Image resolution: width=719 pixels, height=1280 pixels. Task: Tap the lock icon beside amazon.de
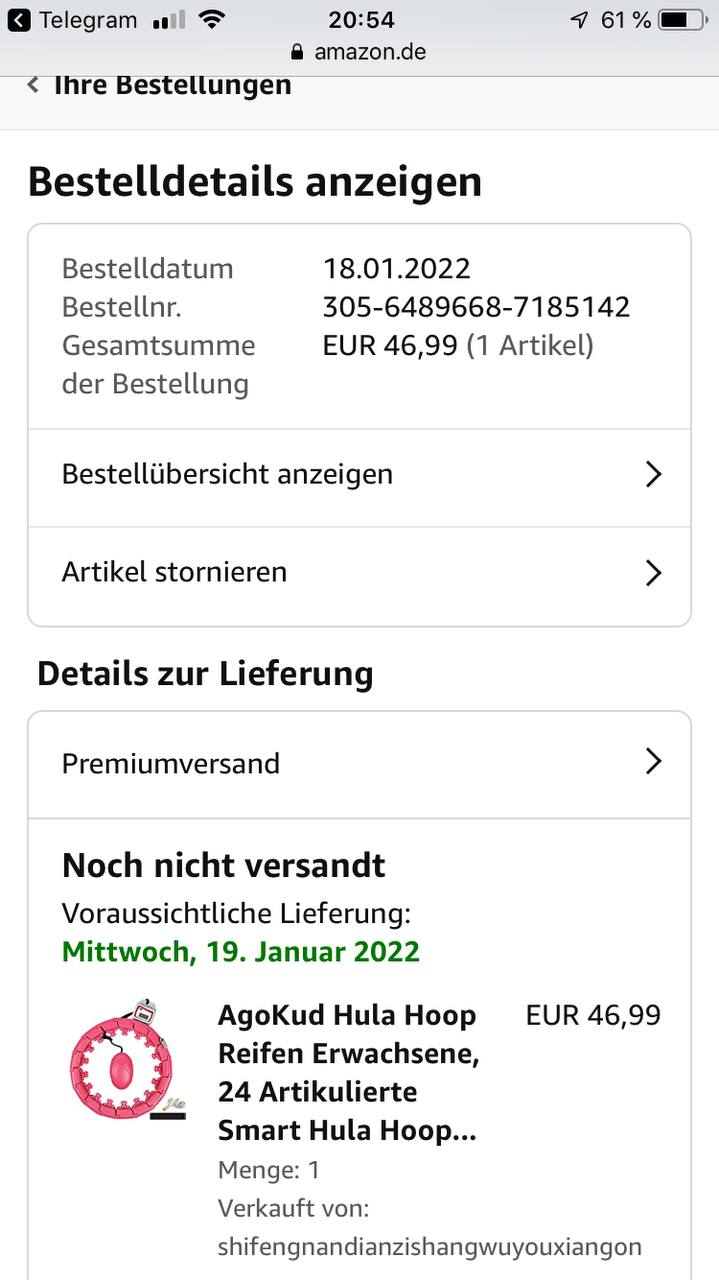(x=296, y=52)
